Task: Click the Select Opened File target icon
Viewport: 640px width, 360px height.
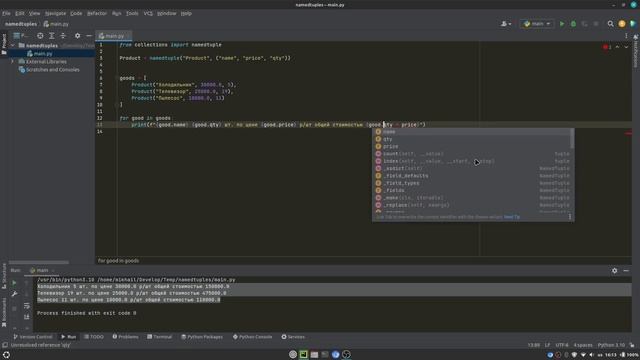Action: click(x=40, y=36)
